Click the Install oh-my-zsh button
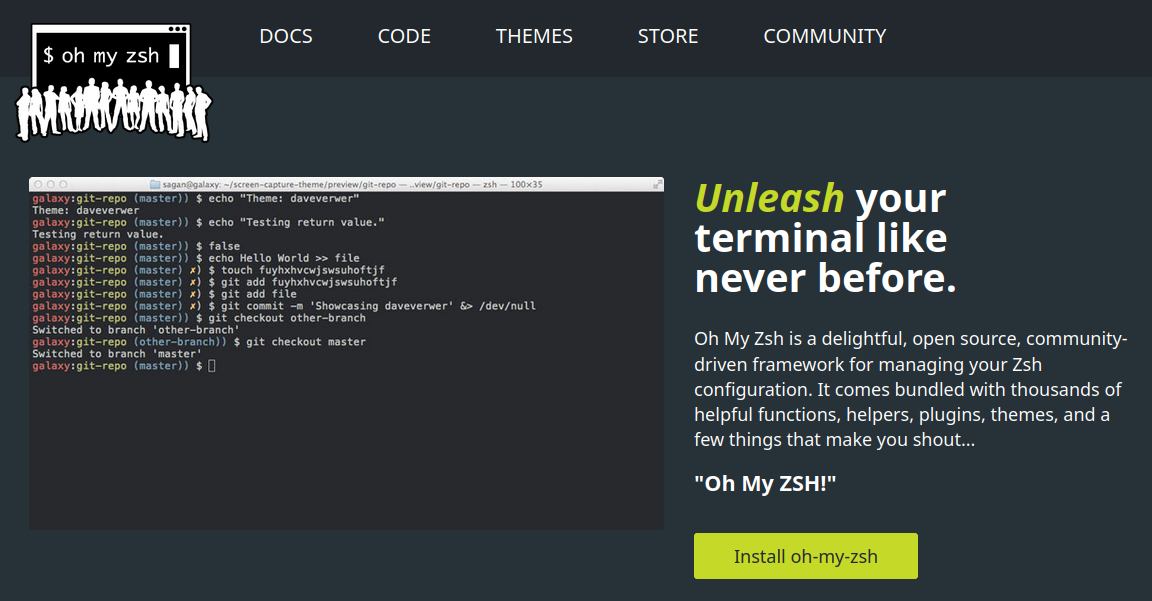1152x601 pixels. tap(805, 556)
